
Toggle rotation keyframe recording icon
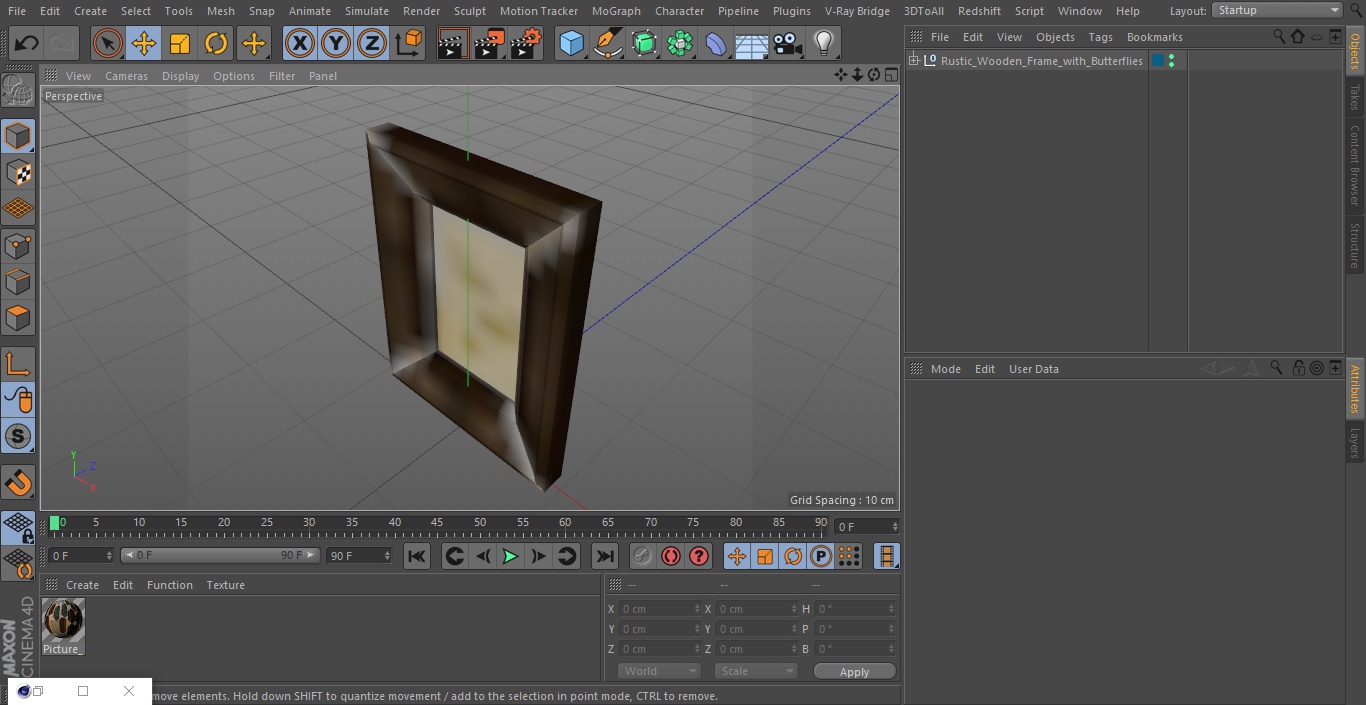tap(793, 556)
